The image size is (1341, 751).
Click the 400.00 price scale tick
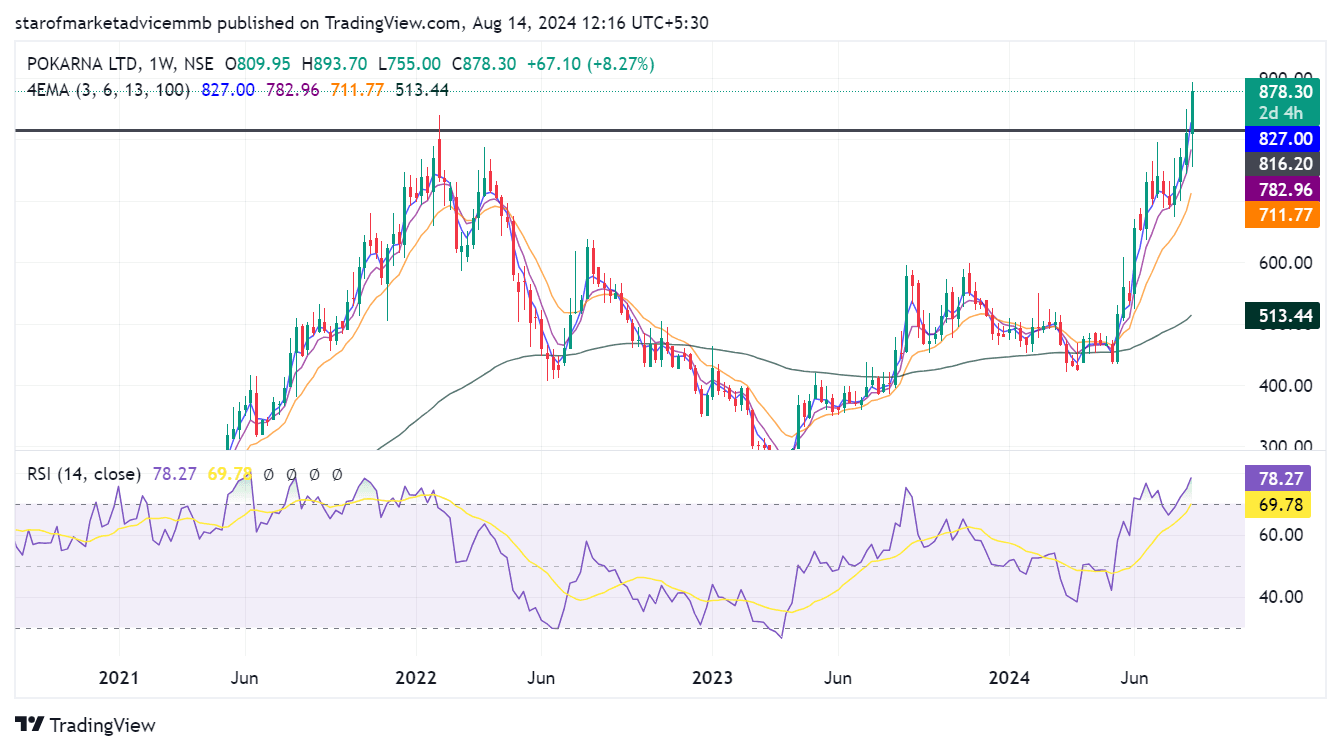[1284, 386]
